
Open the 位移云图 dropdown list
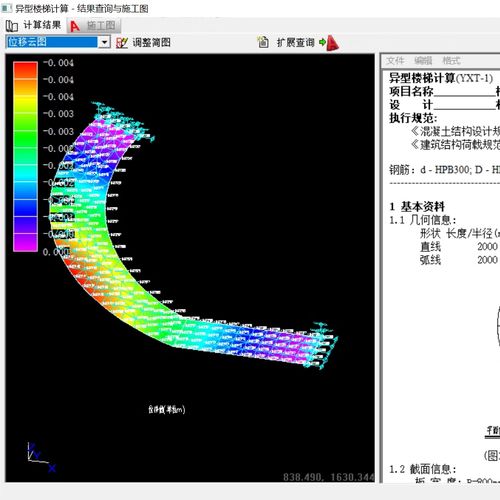pos(105,42)
